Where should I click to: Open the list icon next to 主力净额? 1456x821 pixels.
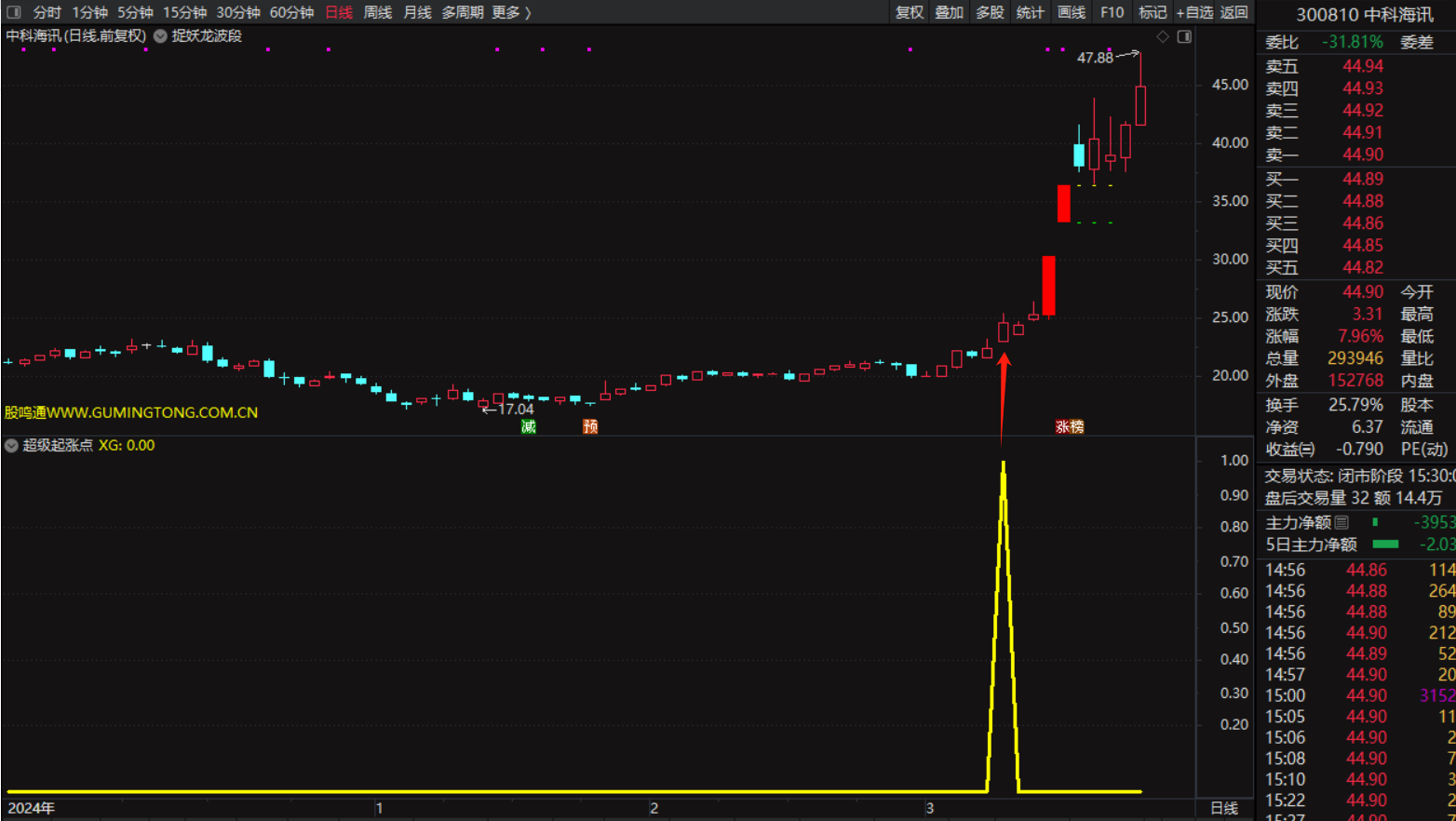(1341, 522)
